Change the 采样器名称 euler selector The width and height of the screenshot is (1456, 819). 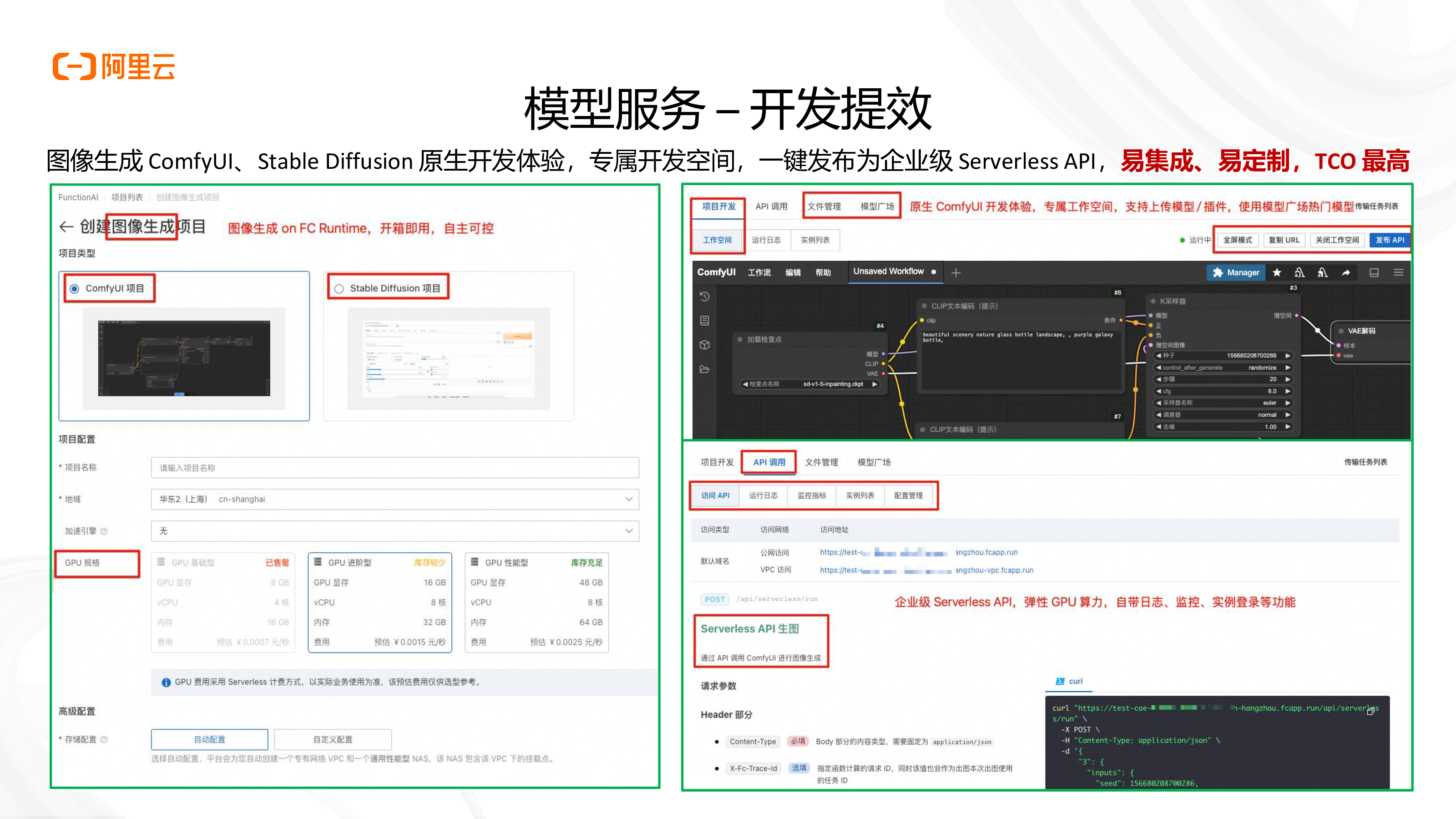pos(1269,403)
